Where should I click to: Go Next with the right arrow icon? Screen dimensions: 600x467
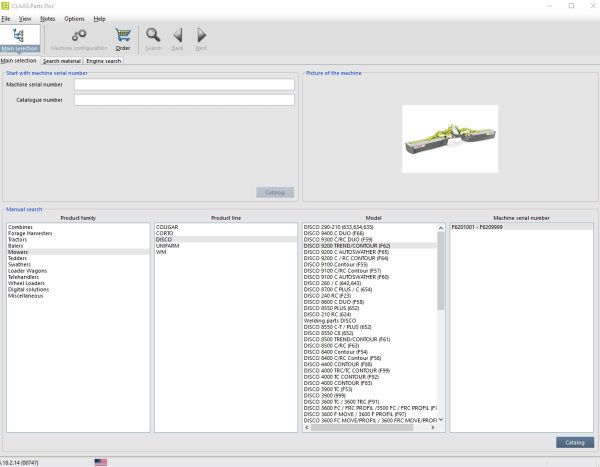[201, 39]
